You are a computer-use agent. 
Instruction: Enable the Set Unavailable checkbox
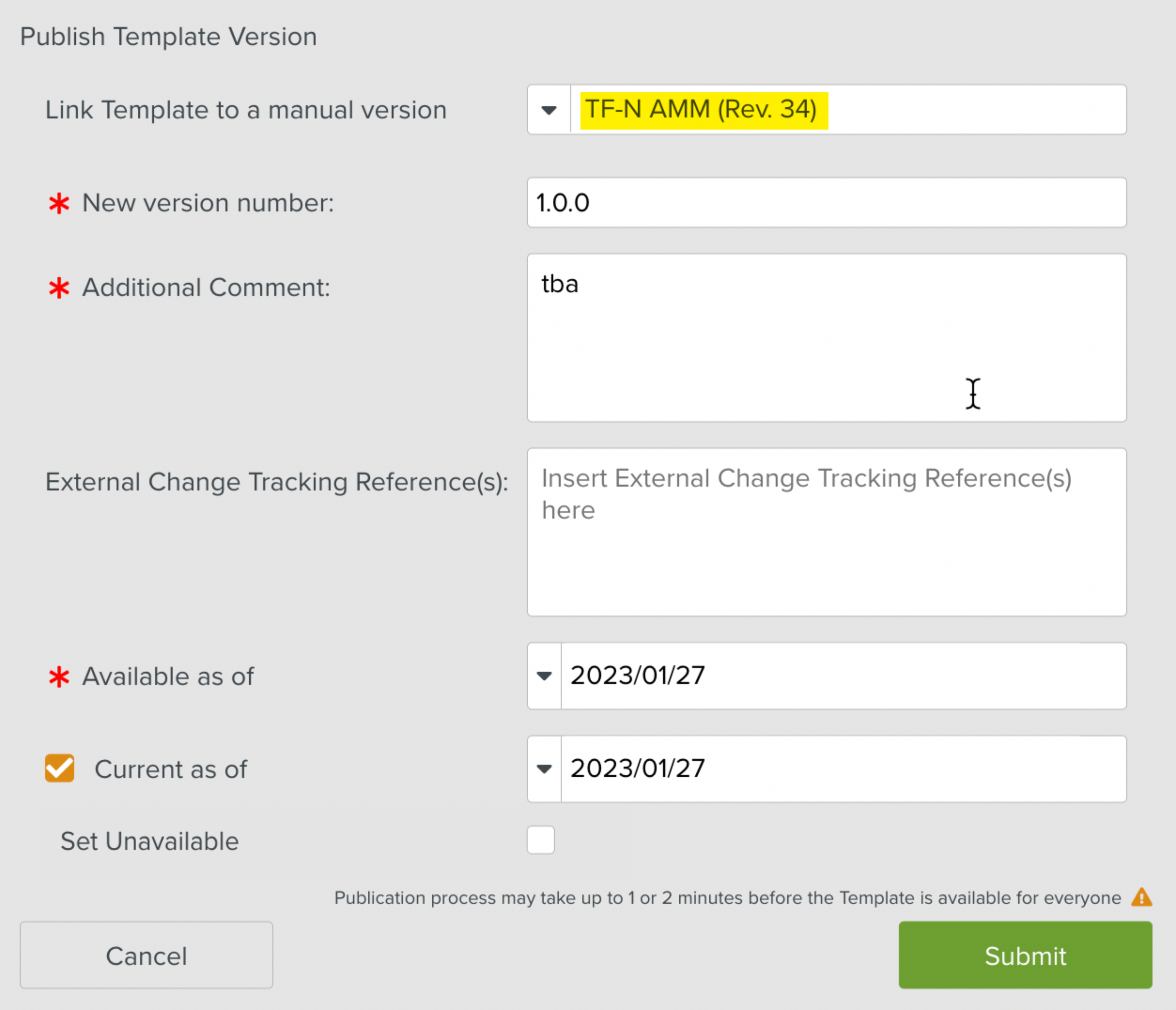(540, 840)
